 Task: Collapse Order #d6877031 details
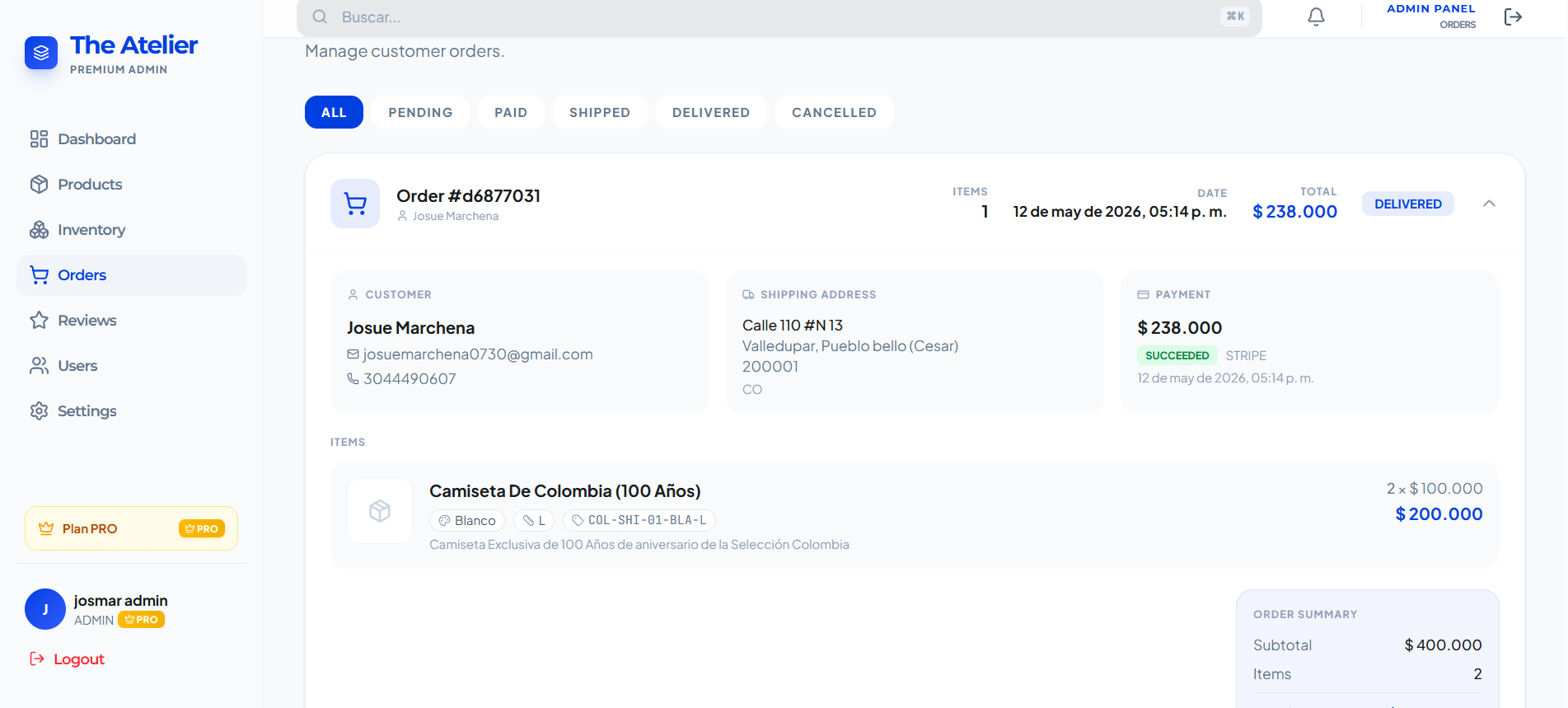pyautogui.click(x=1489, y=204)
